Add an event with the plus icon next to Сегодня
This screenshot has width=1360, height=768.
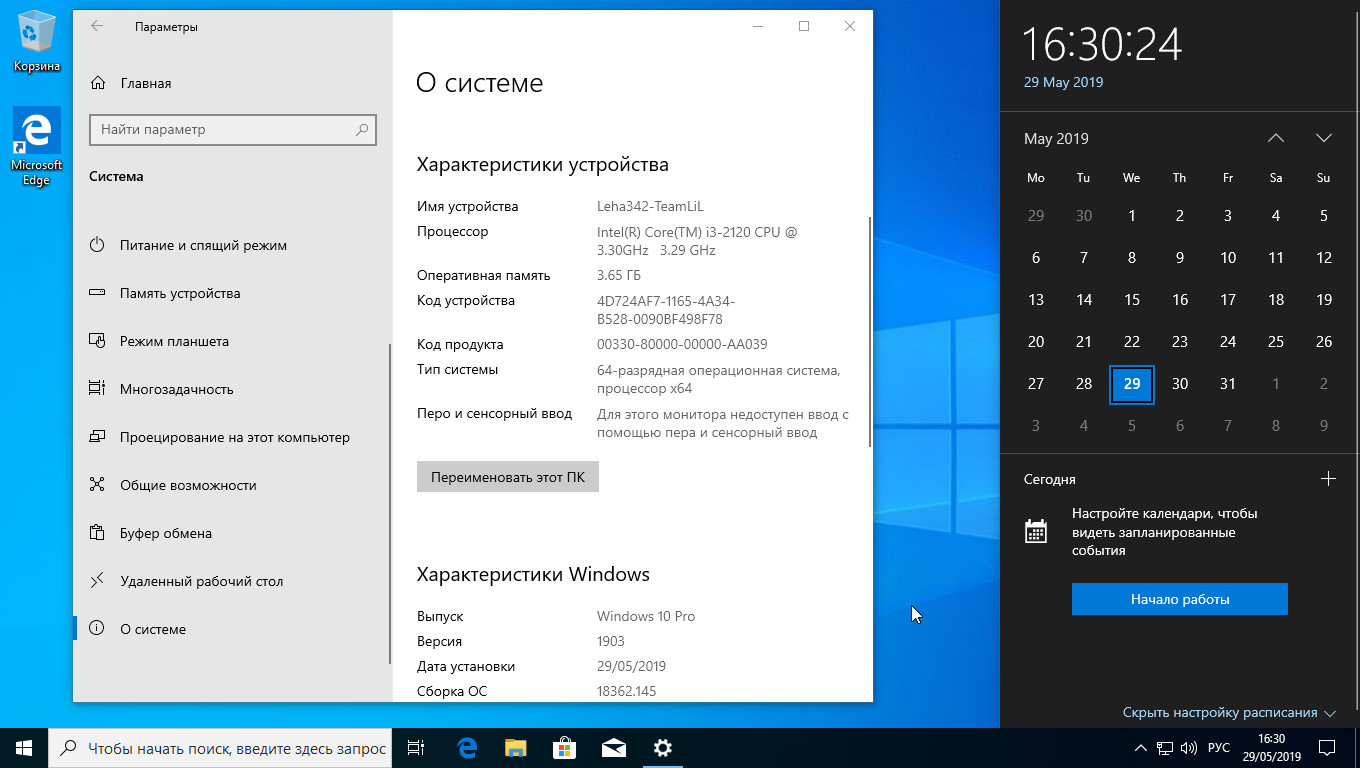click(1328, 479)
